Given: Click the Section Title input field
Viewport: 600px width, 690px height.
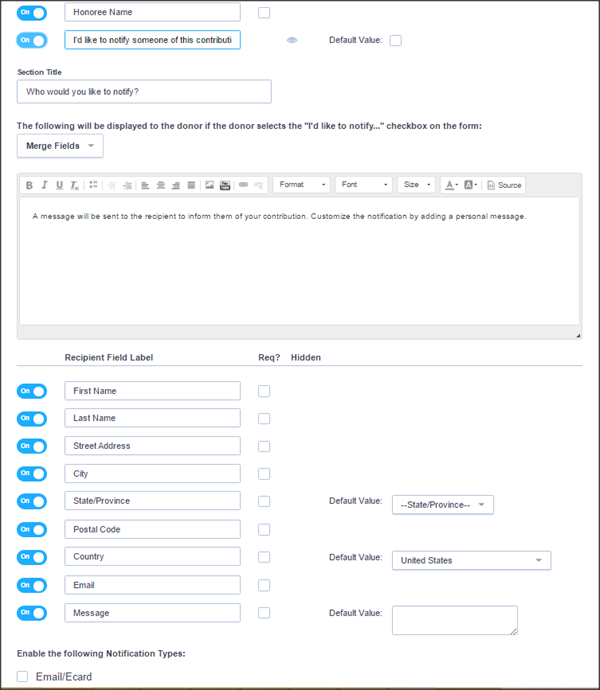Looking at the screenshot, I should coord(144,92).
